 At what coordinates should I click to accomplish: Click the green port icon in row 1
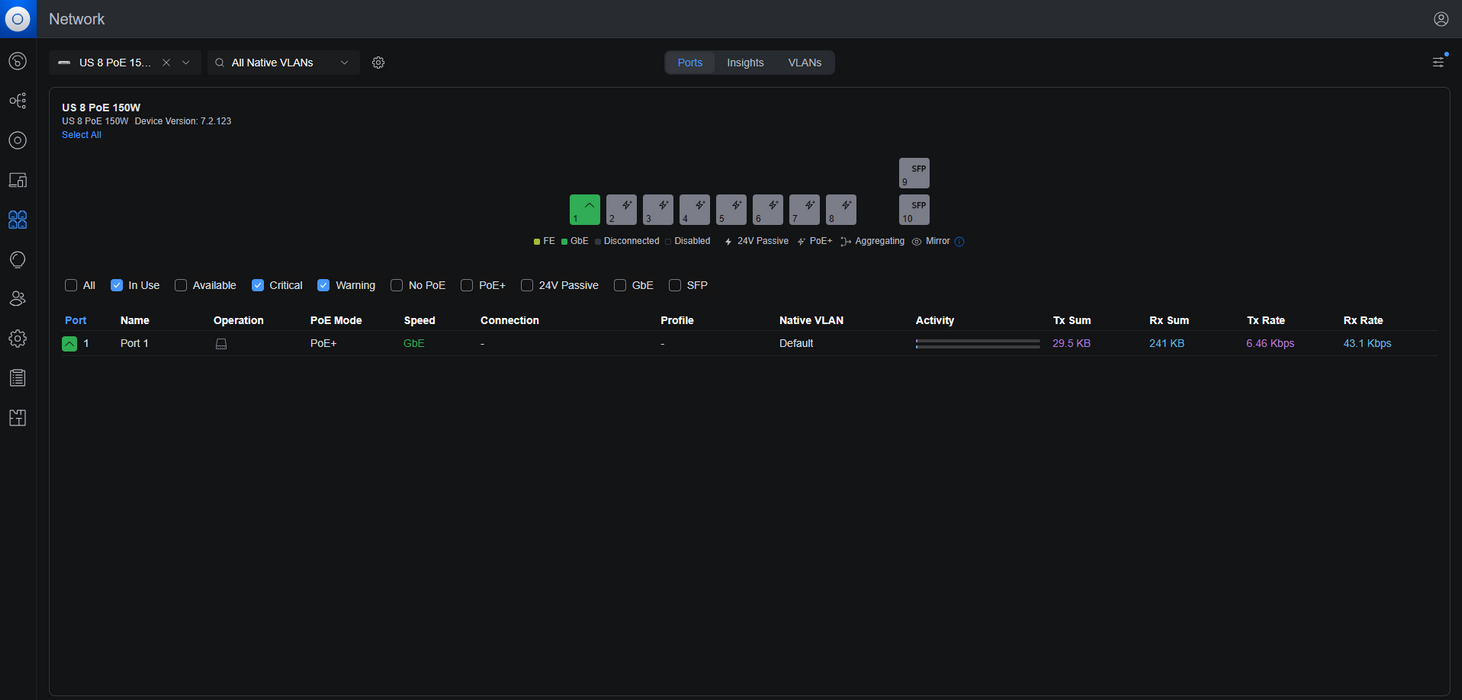(69, 343)
